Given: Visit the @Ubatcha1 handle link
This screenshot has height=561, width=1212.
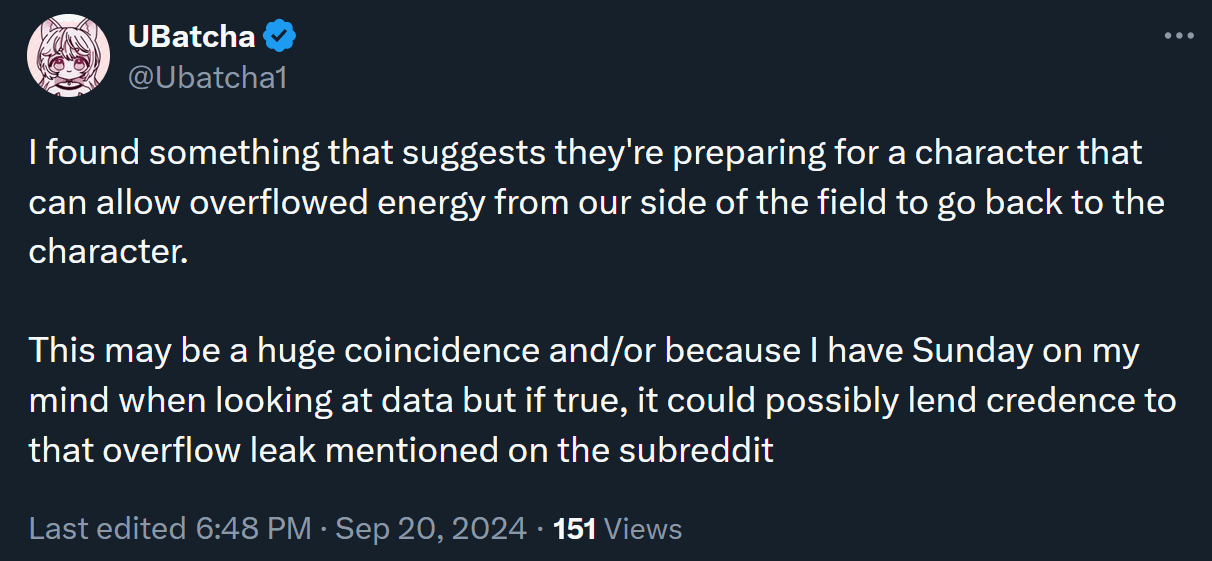Looking at the screenshot, I should point(207,77).
